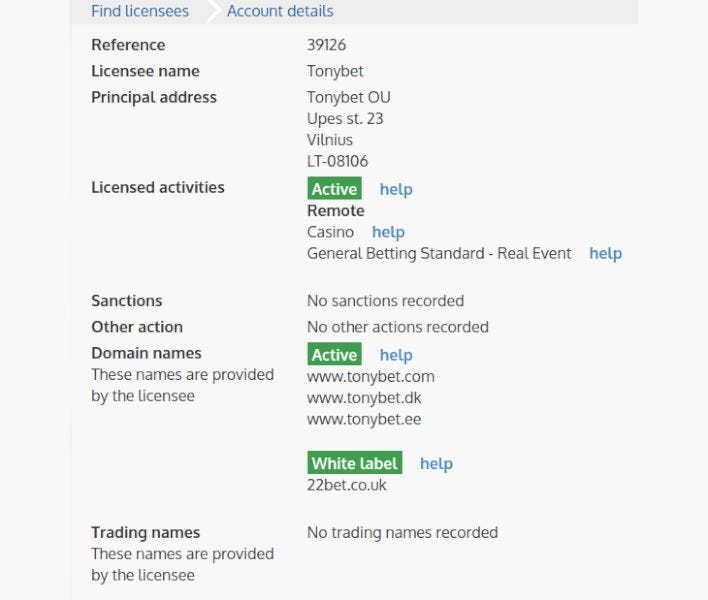Click help next to Domain names Active badge

tap(396, 355)
